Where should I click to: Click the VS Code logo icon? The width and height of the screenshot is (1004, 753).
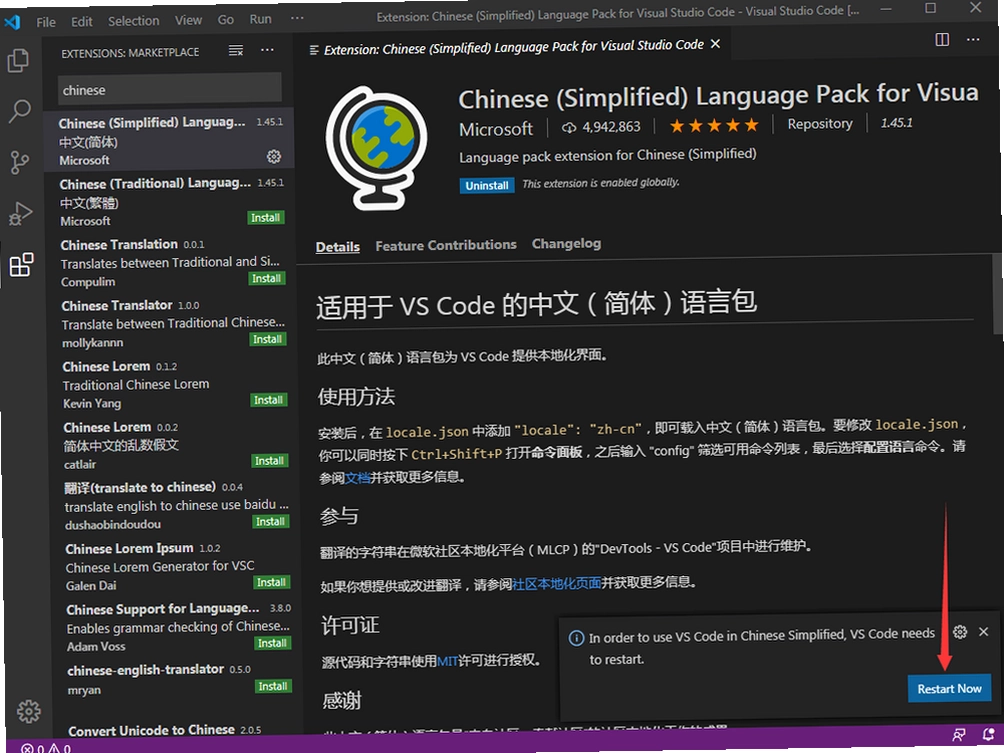[12, 22]
